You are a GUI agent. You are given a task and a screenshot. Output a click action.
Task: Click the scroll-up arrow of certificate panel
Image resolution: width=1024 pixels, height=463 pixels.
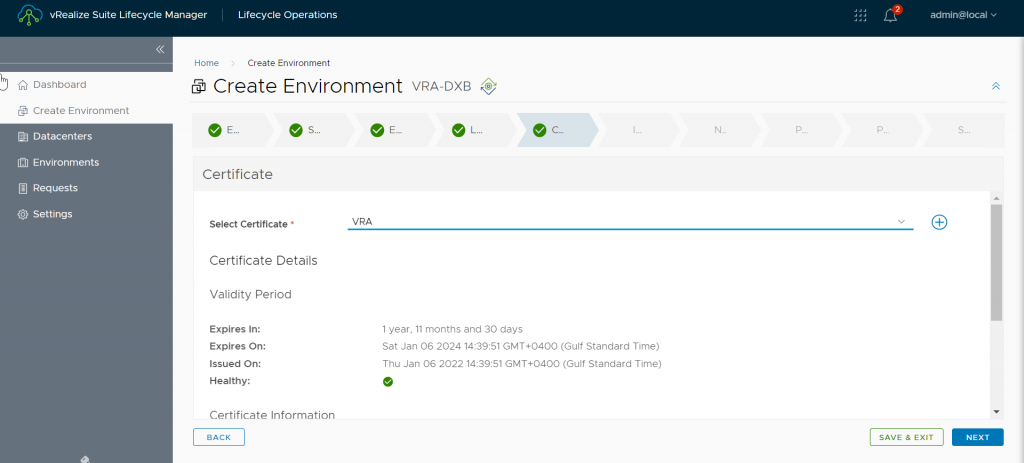tap(996, 198)
